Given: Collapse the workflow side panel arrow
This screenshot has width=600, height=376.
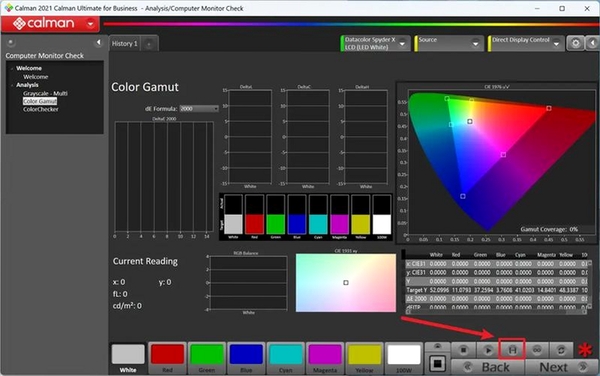Looking at the screenshot, I should point(98,42).
